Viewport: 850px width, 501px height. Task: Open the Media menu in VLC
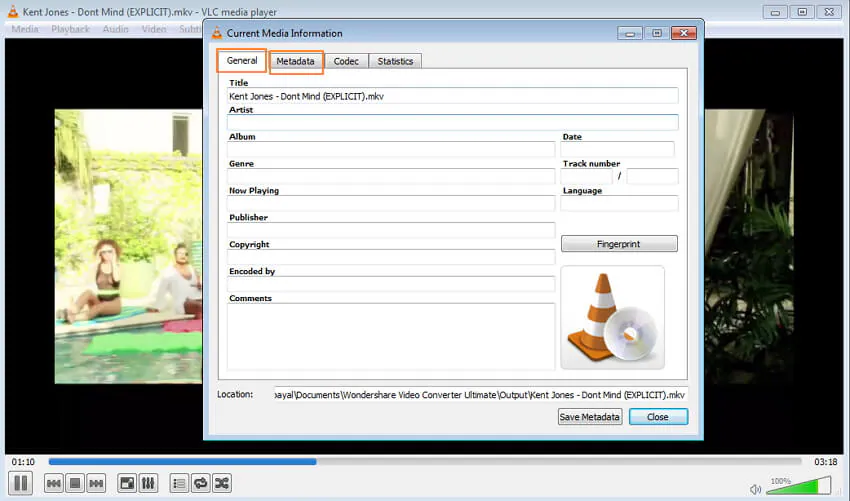tap(25, 29)
